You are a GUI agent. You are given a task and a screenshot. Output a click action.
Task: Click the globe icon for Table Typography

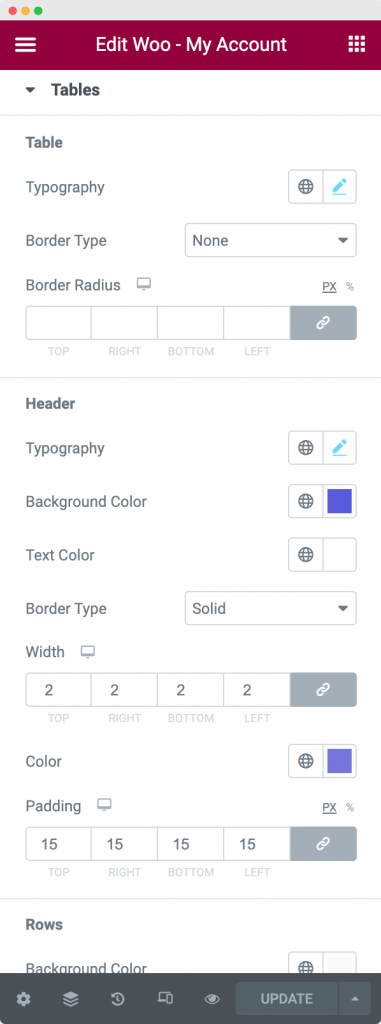[306, 187]
